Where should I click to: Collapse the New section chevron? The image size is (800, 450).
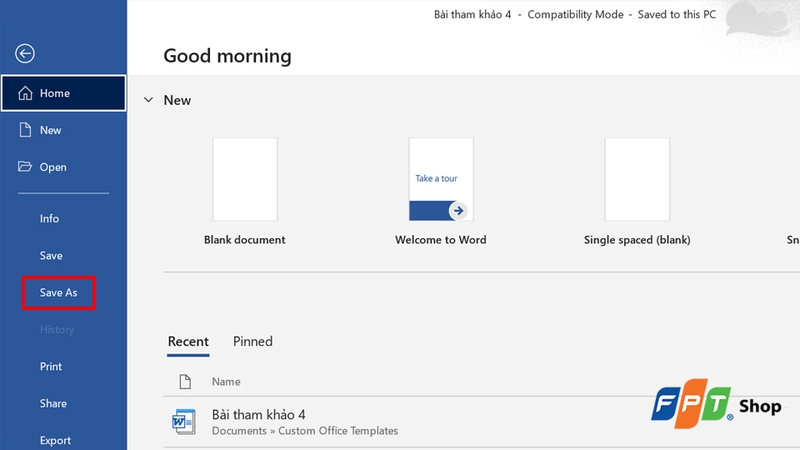tap(148, 100)
